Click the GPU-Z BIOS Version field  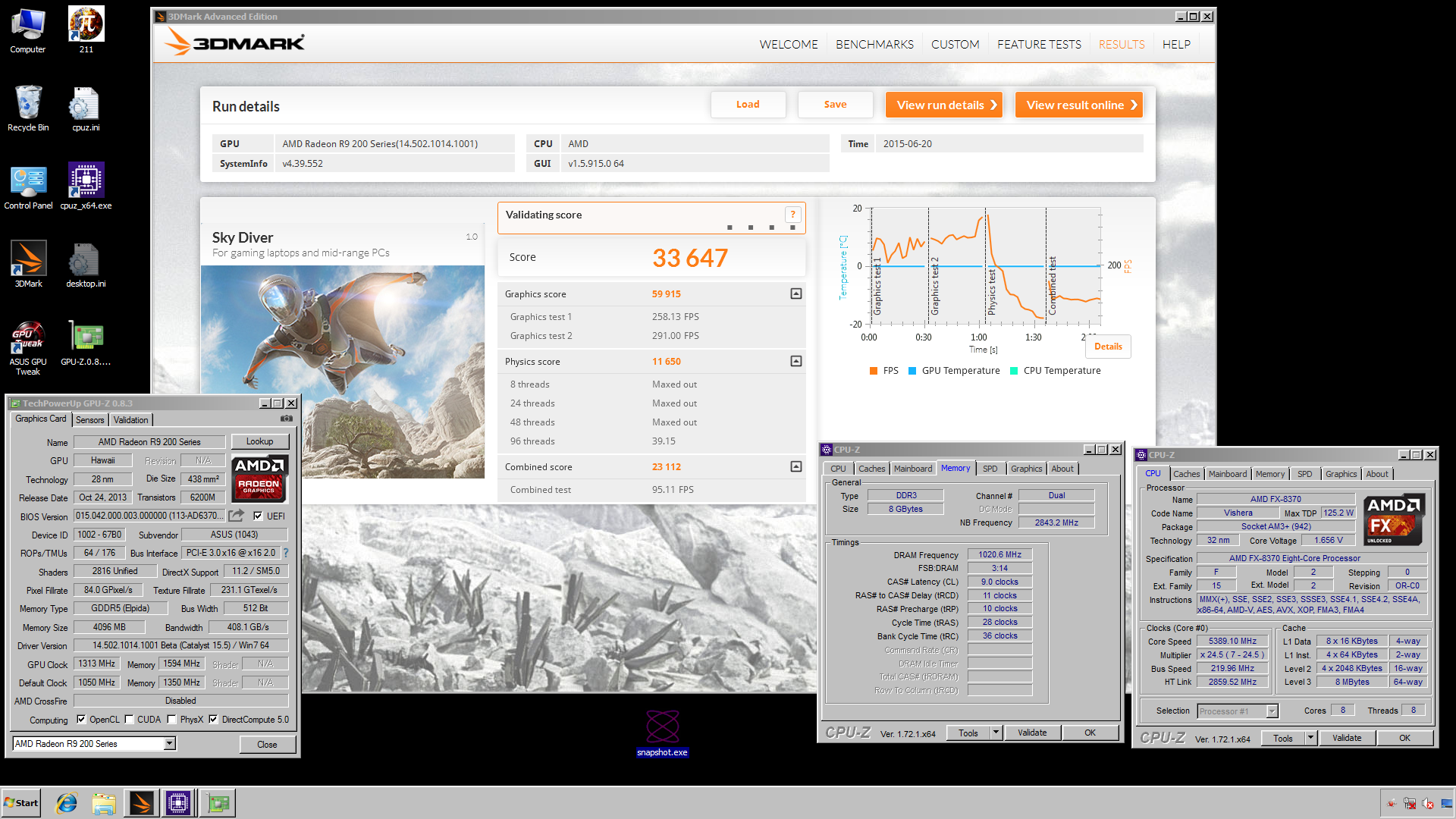149,516
